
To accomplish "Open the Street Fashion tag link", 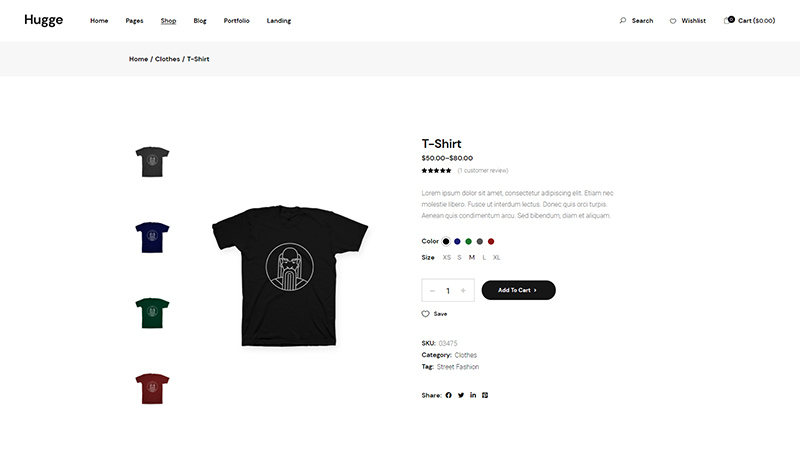I will click(458, 367).
